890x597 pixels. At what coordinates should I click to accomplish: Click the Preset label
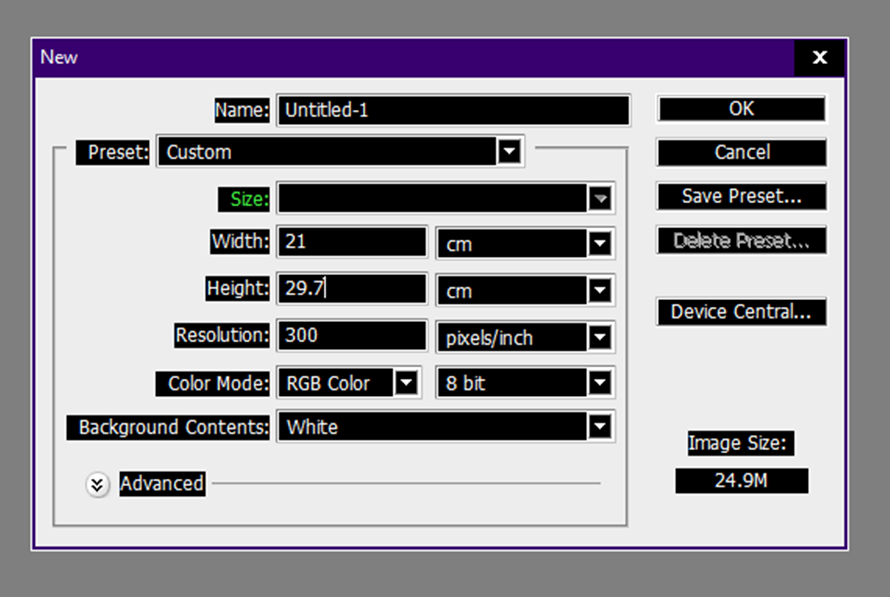pos(112,152)
